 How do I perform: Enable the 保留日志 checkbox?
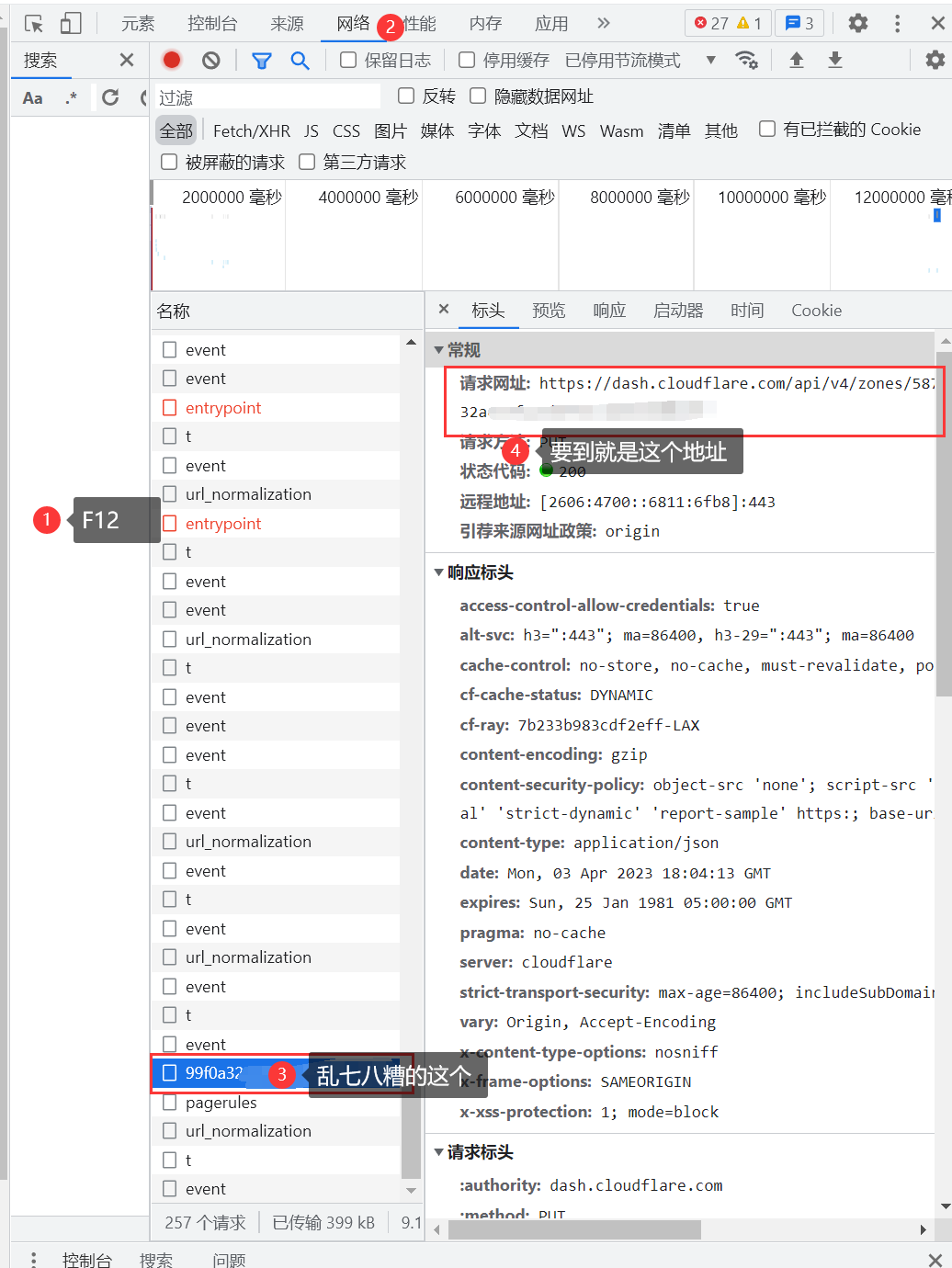point(348,61)
